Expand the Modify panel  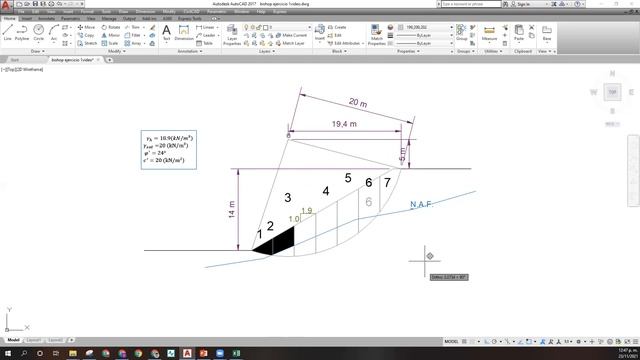(x=117, y=51)
